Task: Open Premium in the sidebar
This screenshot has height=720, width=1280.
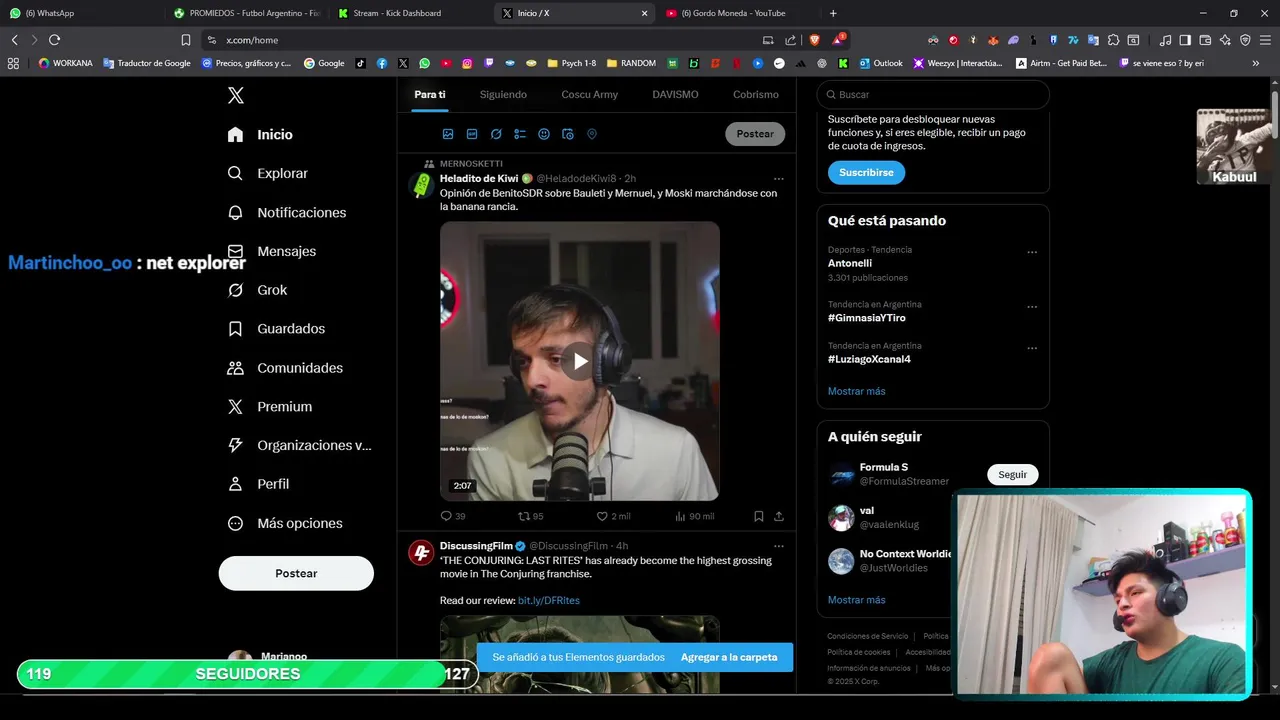Action: coord(270,406)
